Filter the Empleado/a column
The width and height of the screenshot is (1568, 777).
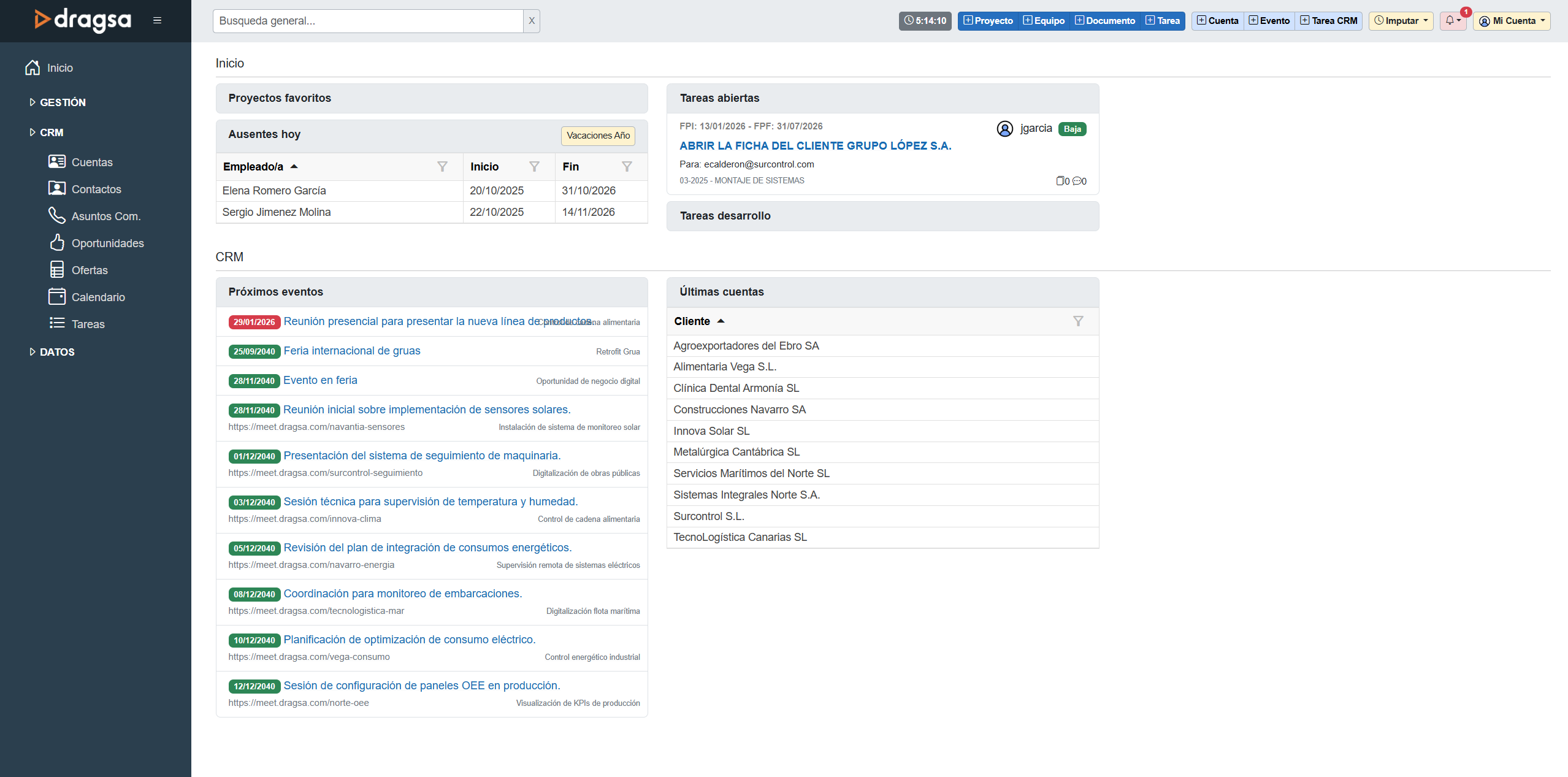tap(442, 167)
